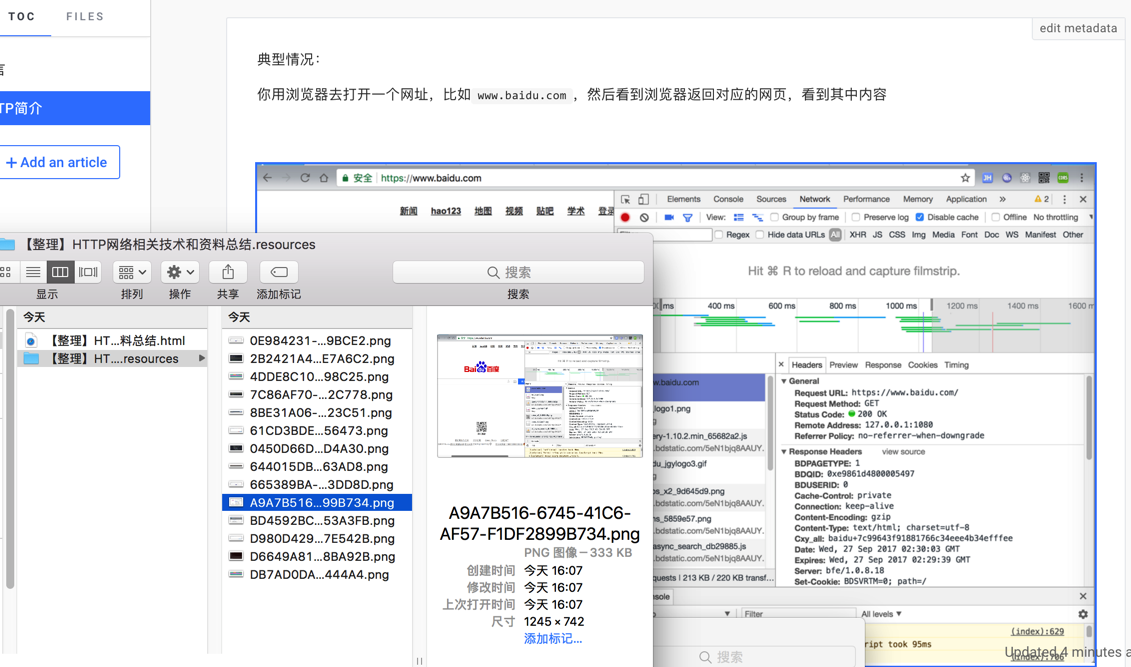Switch Finder to column view
This screenshot has height=667, width=1131.
(x=60, y=272)
